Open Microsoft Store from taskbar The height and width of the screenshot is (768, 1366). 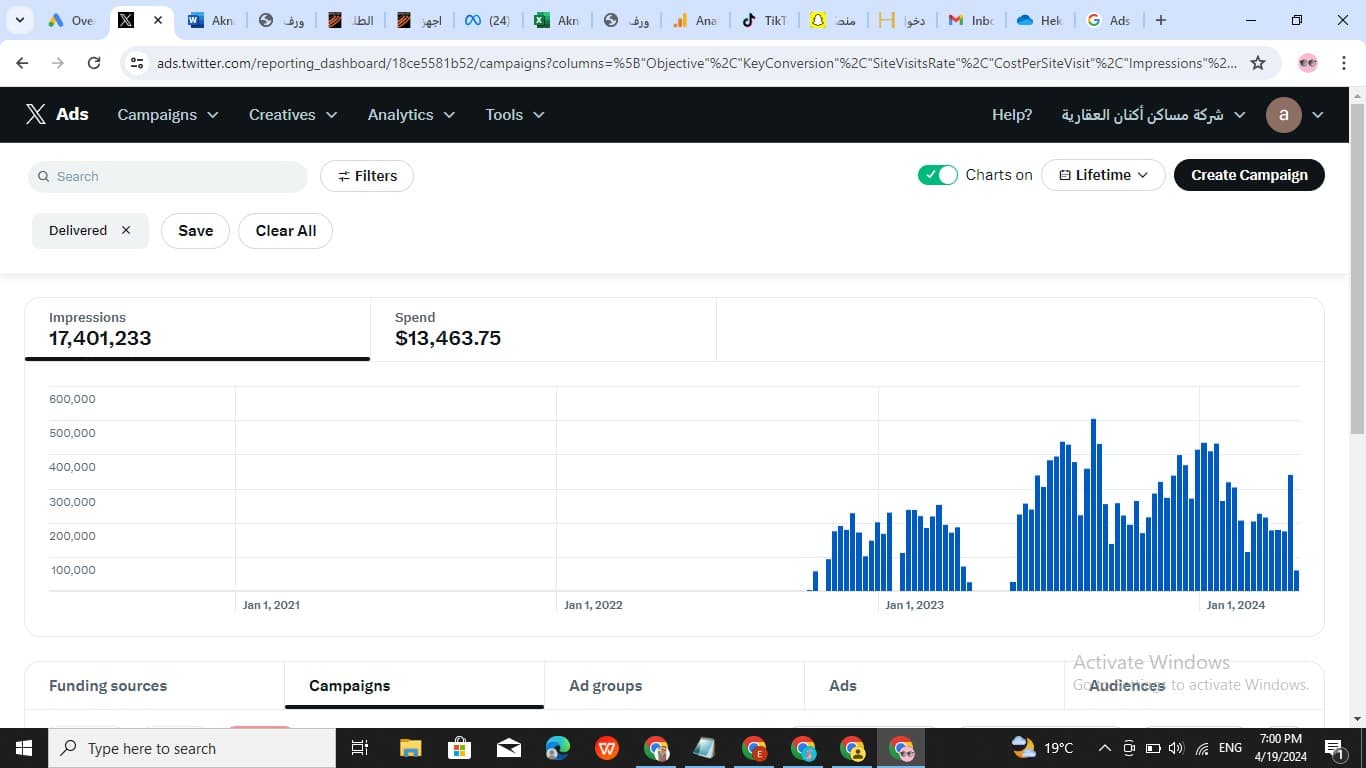point(459,748)
